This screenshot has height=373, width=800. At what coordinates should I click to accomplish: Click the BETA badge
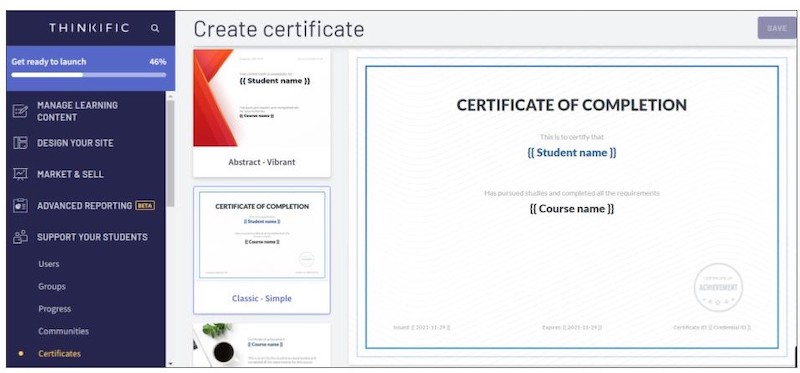coord(145,206)
